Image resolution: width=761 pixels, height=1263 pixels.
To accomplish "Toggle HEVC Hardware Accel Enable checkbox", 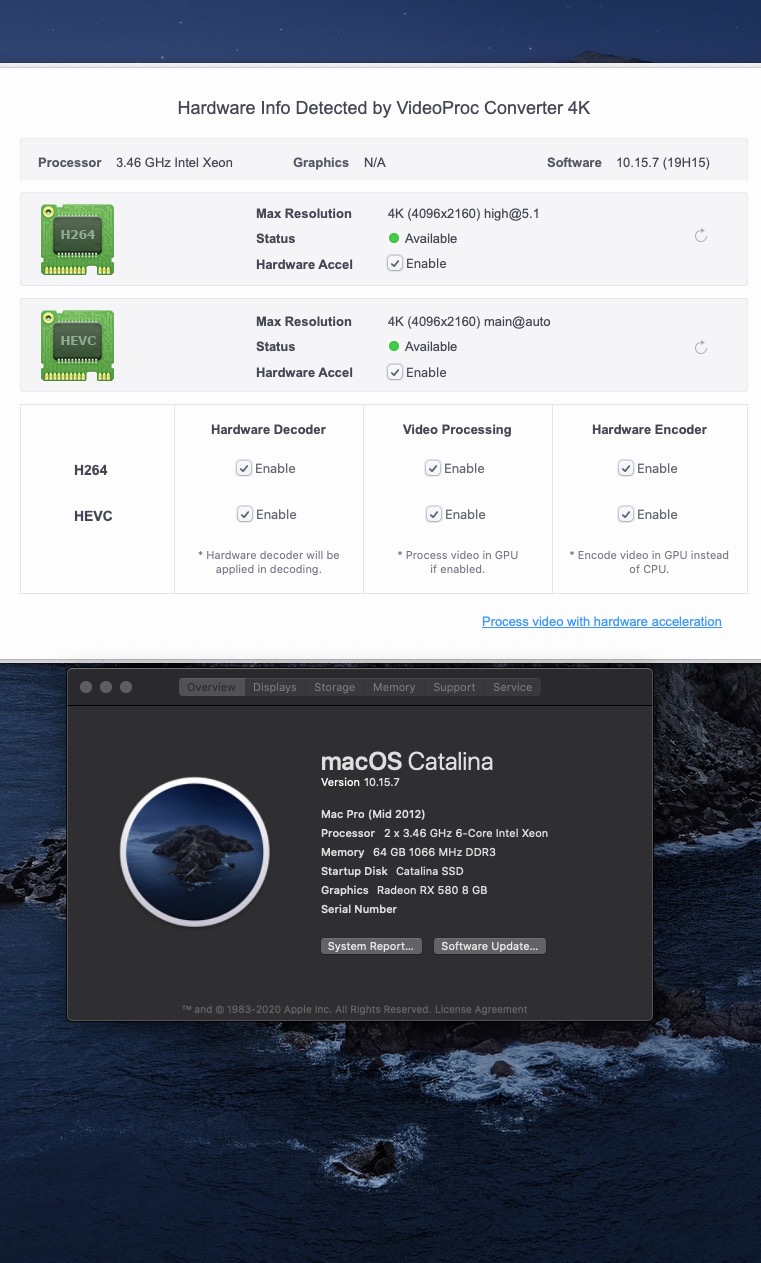I will (x=395, y=372).
